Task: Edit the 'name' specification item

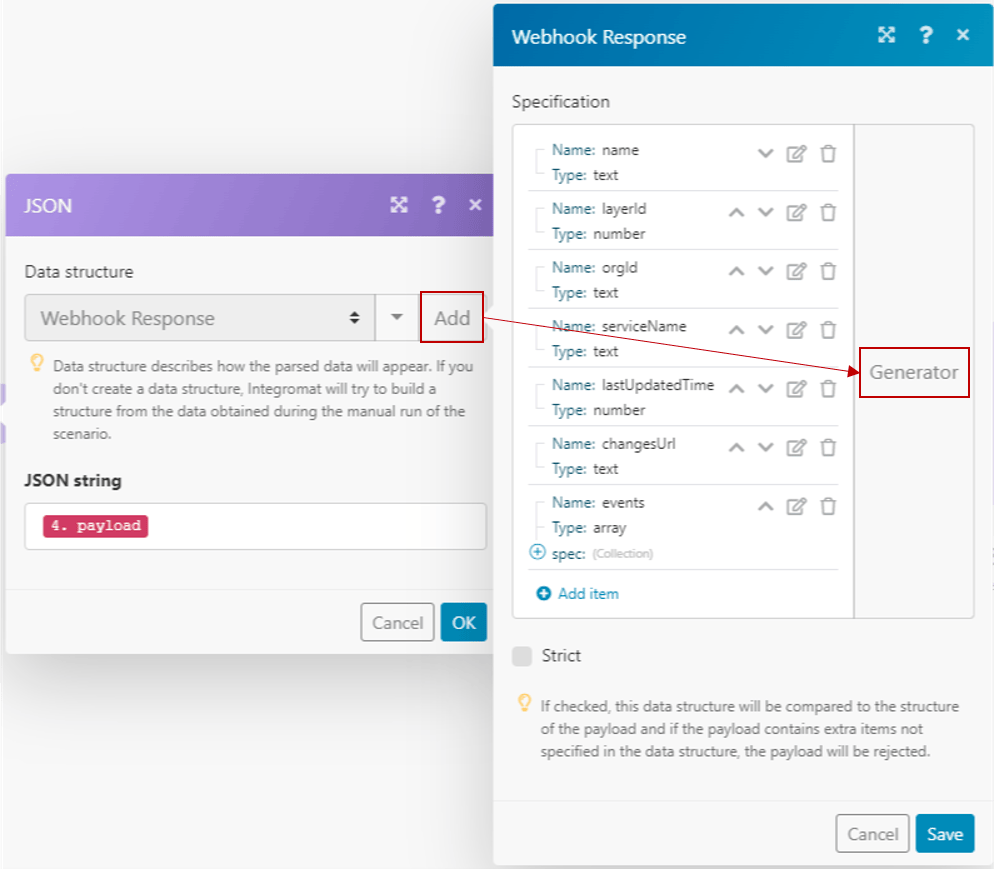Action: pos(796,154)
